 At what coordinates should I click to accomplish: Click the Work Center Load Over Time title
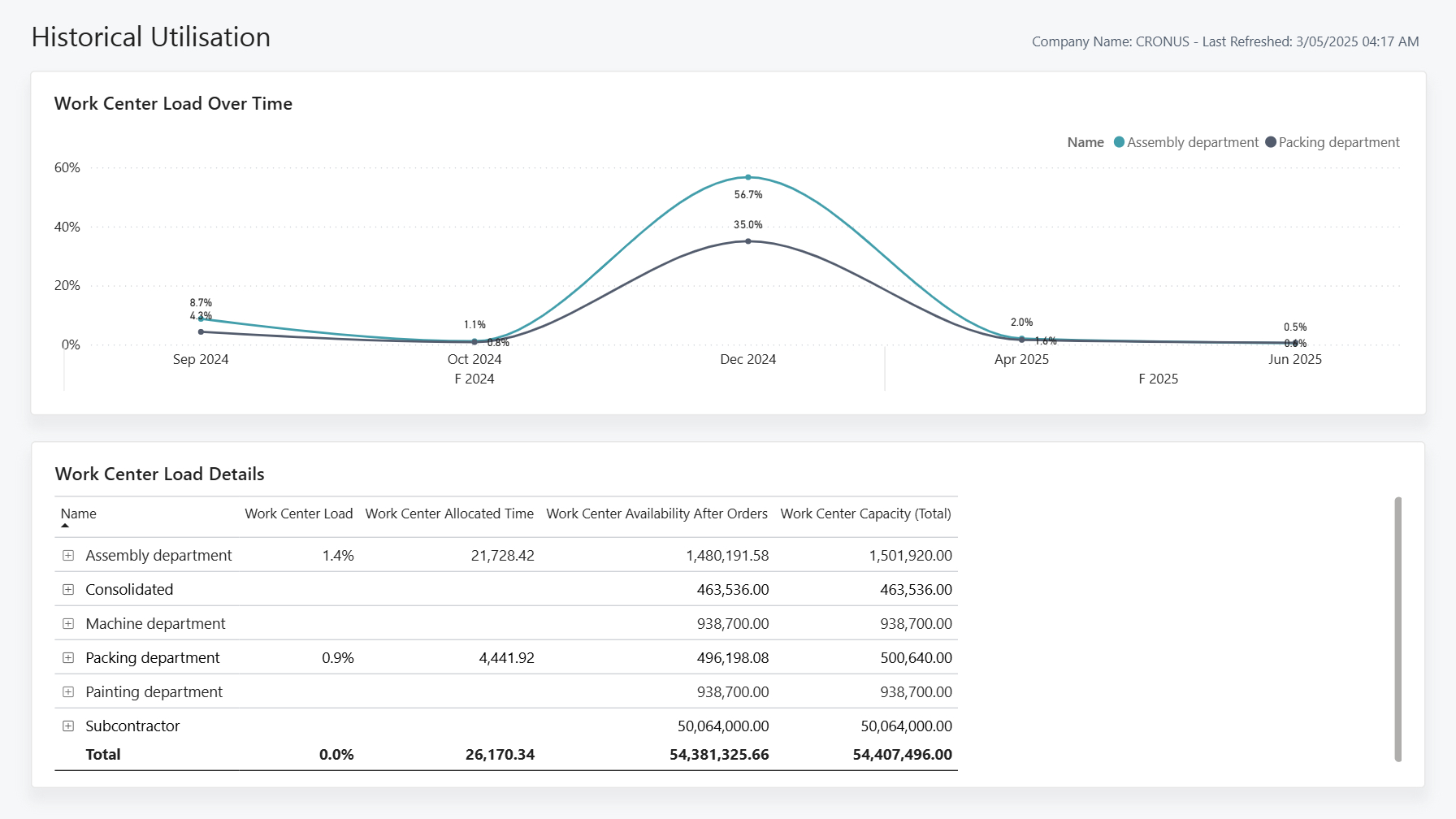tap(173, 103)
